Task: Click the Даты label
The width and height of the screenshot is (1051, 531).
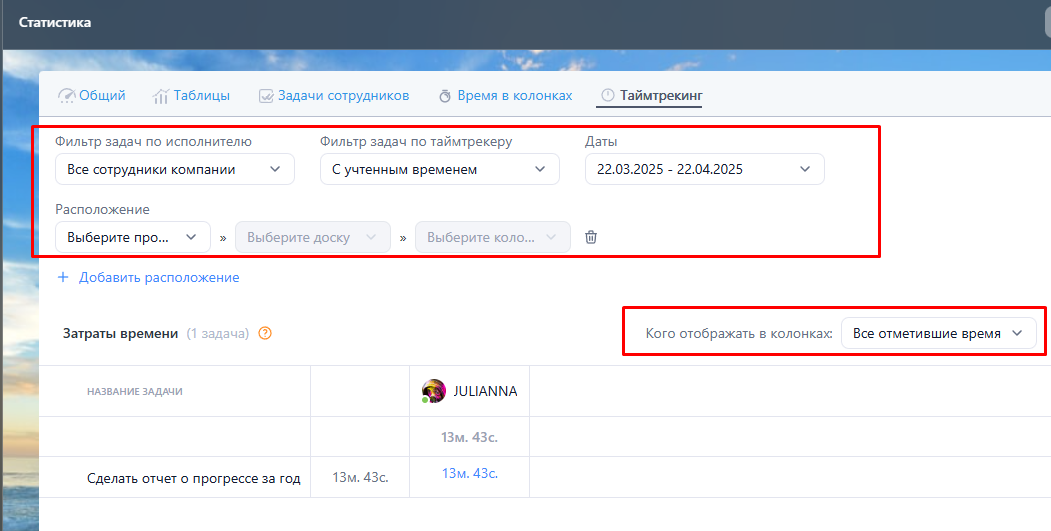Action: 601,141
